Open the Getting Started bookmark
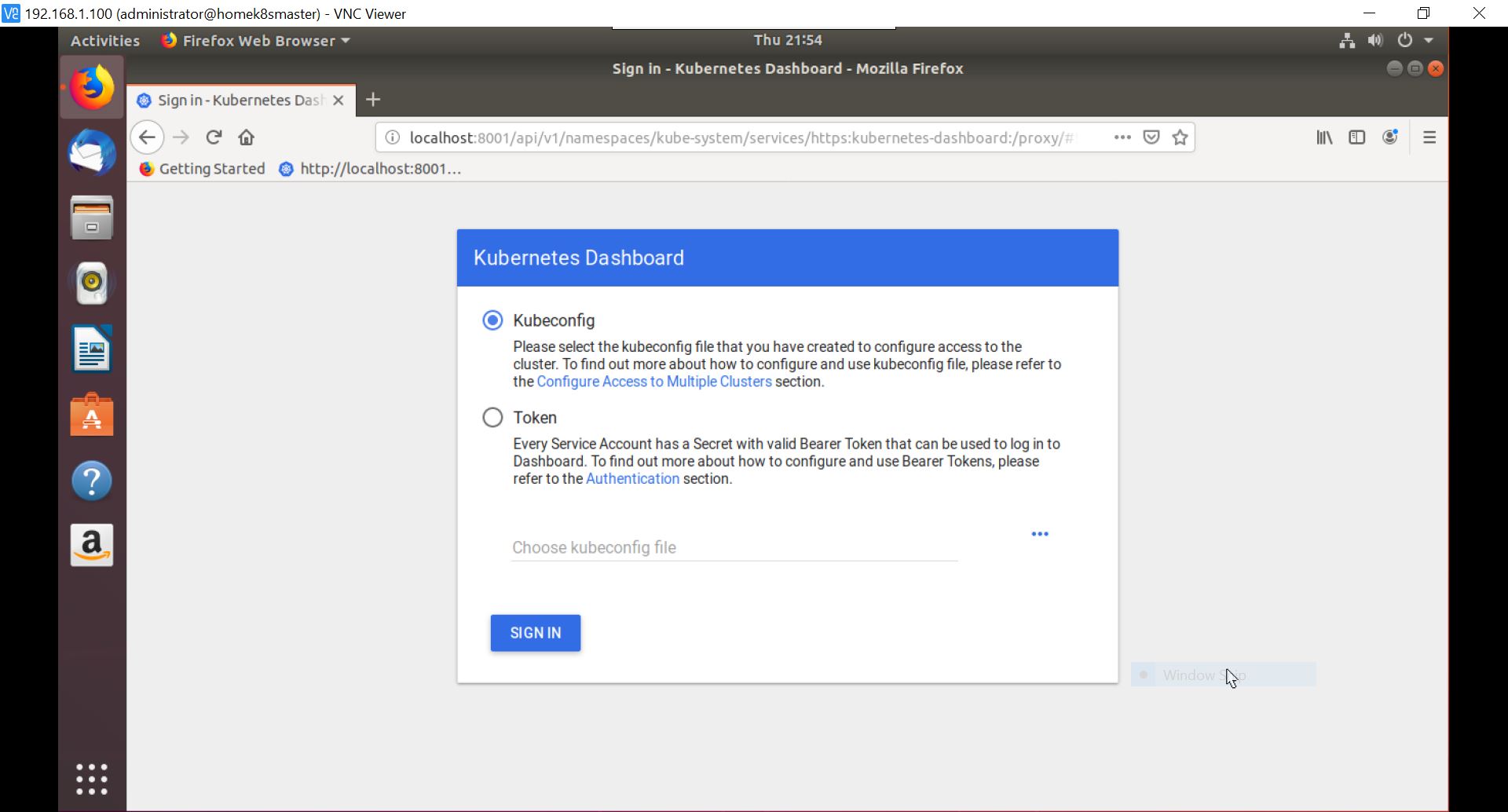 [203, 169]
